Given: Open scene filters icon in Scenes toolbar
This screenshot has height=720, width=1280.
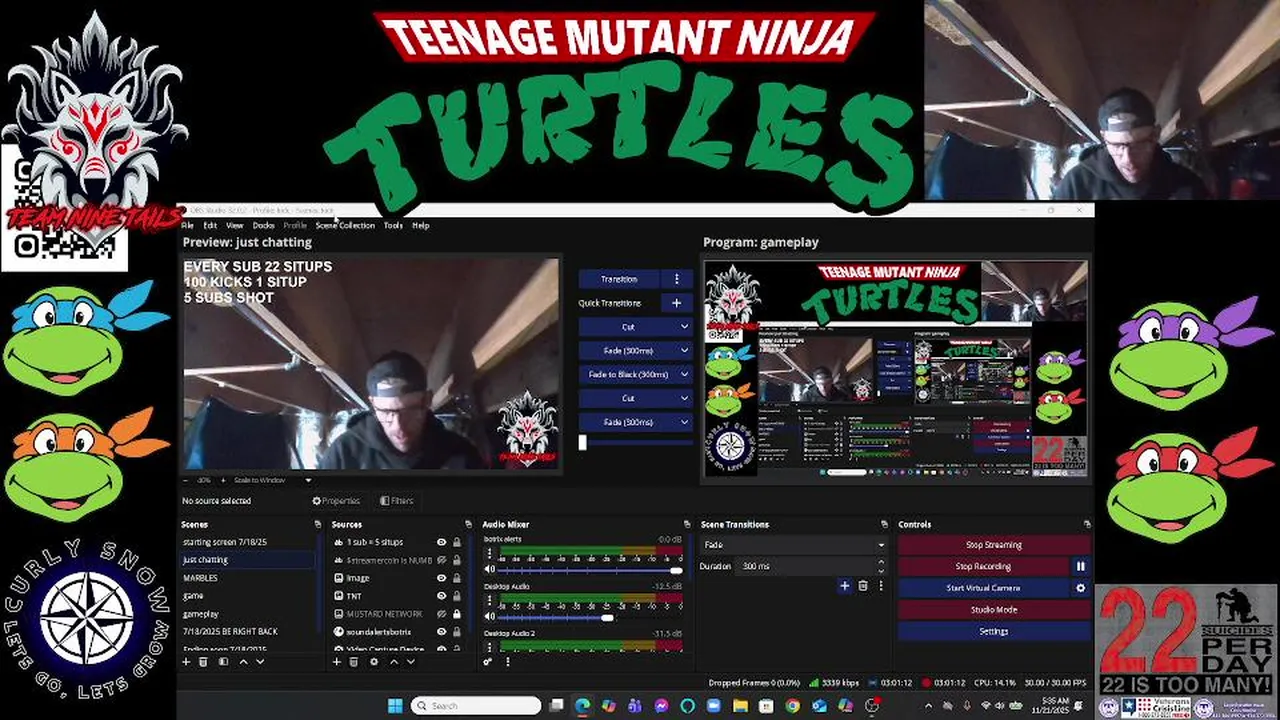Looking at the screenshot, I should 223,662.
